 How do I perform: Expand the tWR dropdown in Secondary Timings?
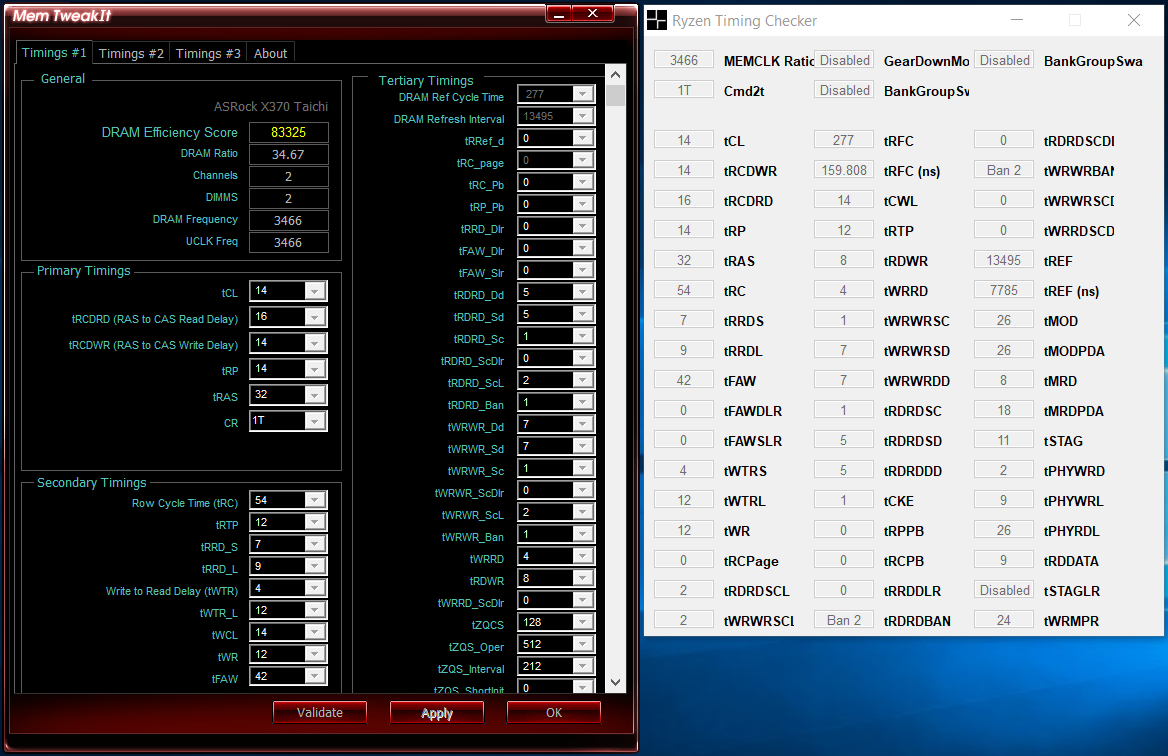(x=314, y=655)
